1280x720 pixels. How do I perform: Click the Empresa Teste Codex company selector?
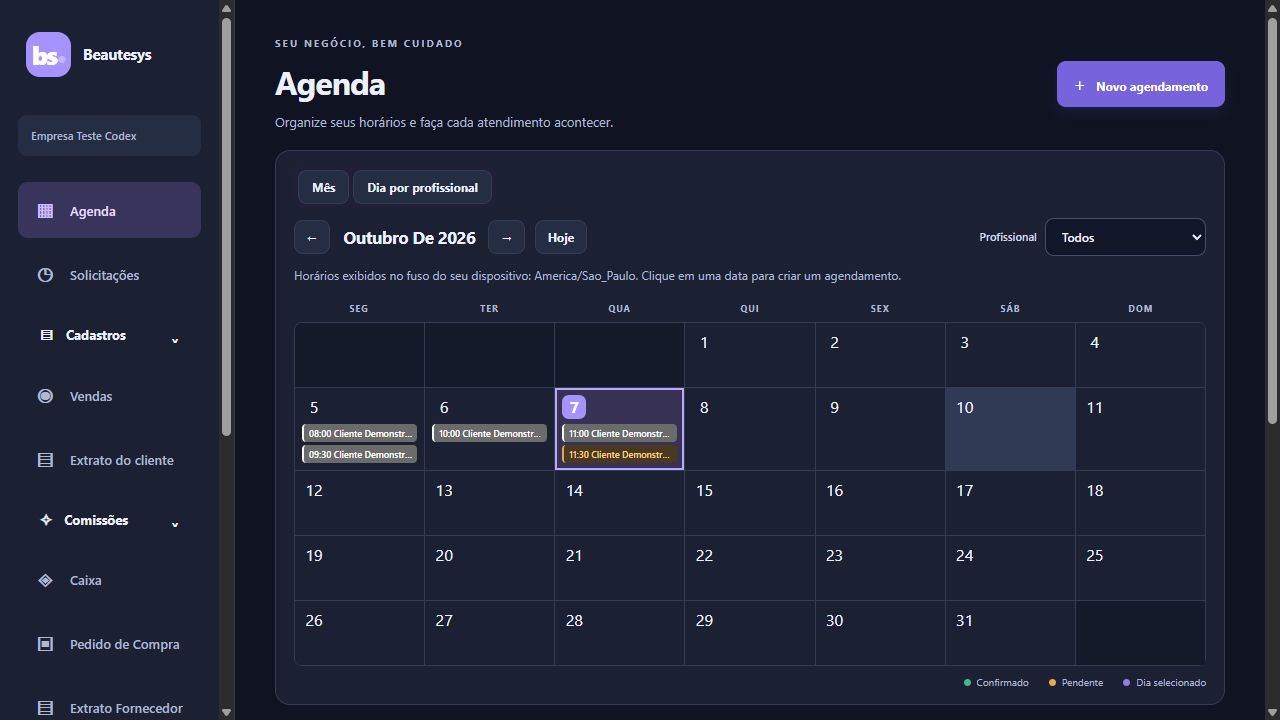coord(109,136)
